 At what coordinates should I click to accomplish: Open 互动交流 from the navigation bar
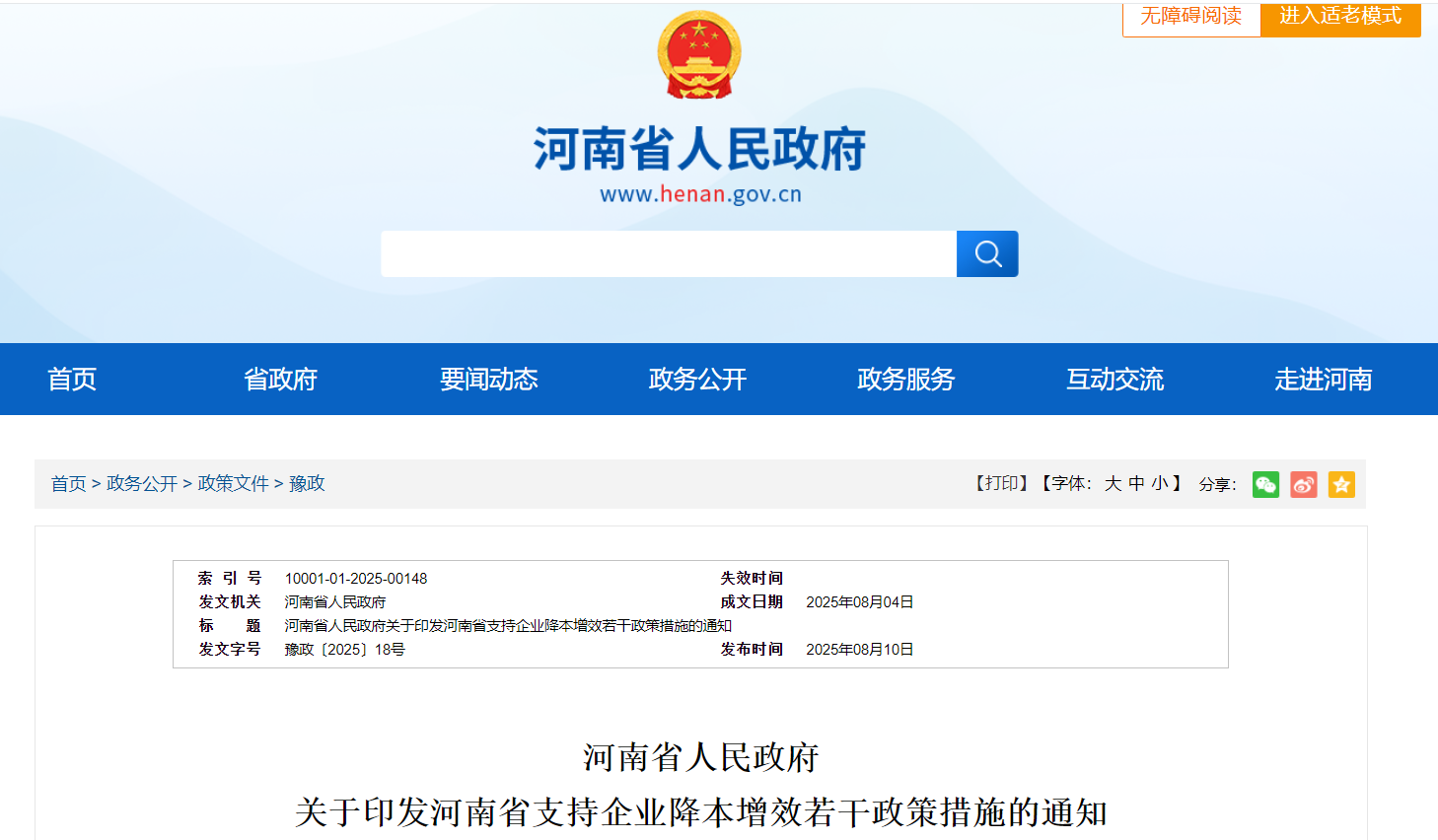(x=1114, y=380)
